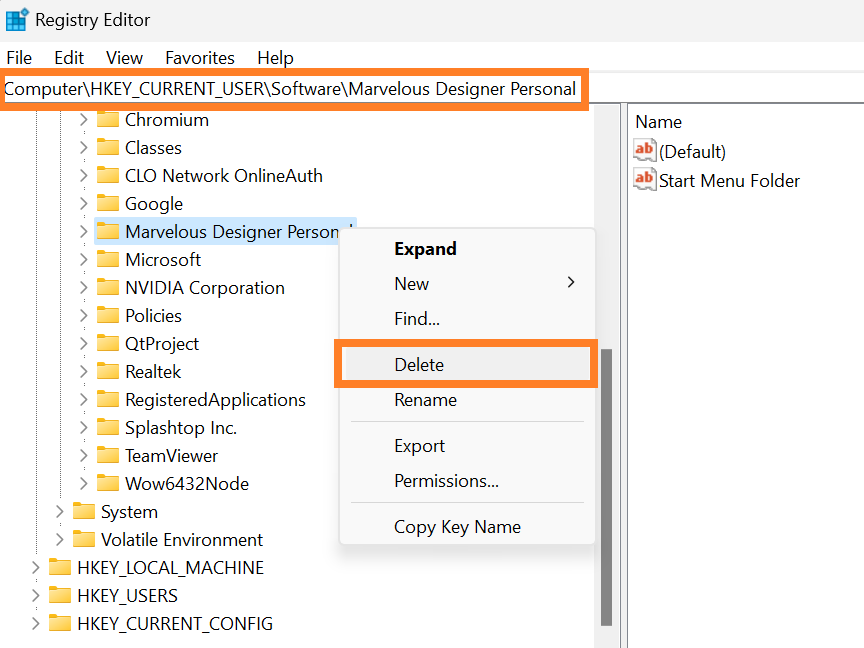Select the TeamViewer folder icon
This screenshot has width=864, height=648.
108,456
